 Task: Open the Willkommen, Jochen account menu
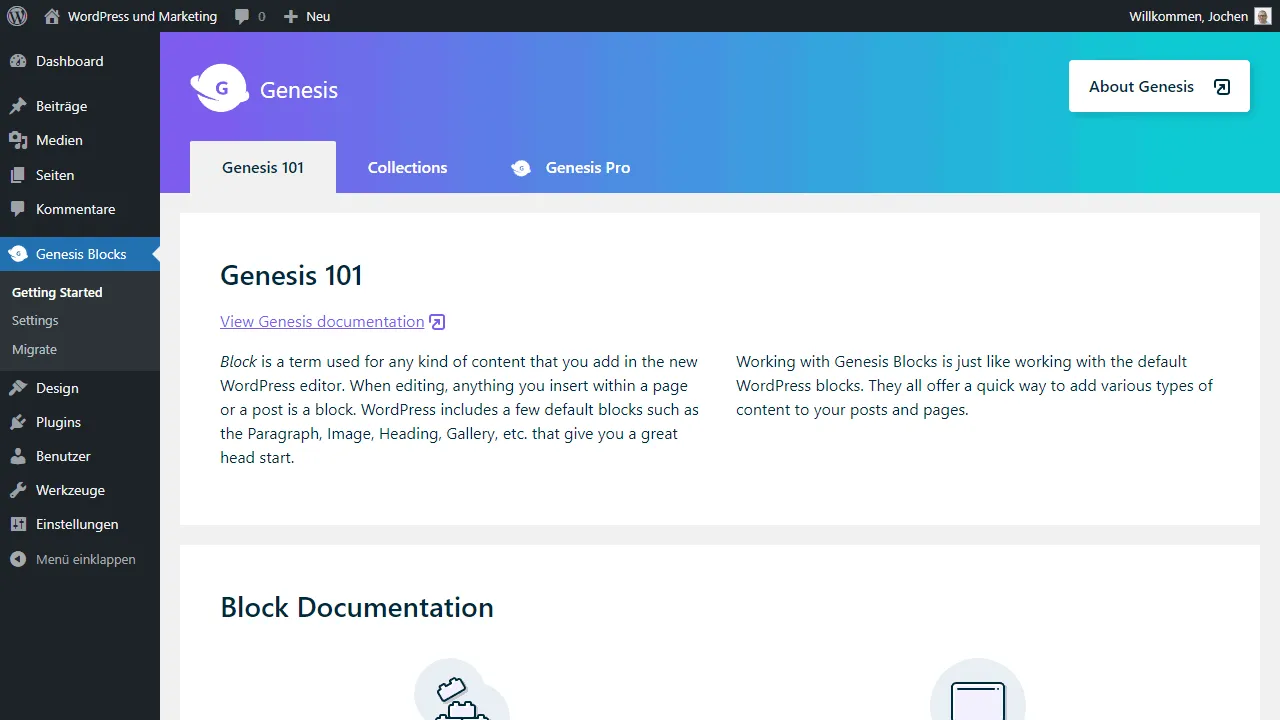point(1200,16)
